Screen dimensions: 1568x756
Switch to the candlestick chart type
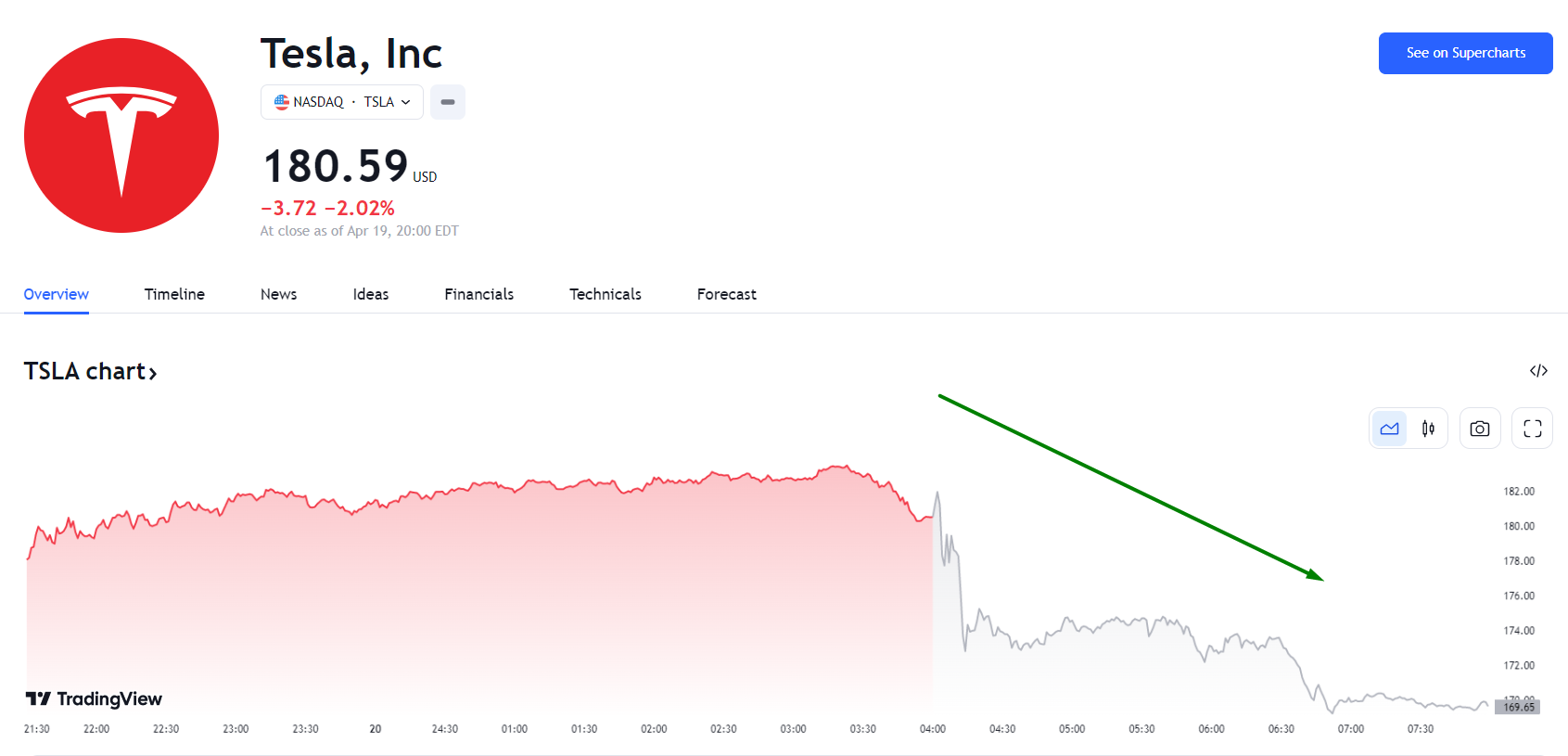click(x=1428, y=429)
